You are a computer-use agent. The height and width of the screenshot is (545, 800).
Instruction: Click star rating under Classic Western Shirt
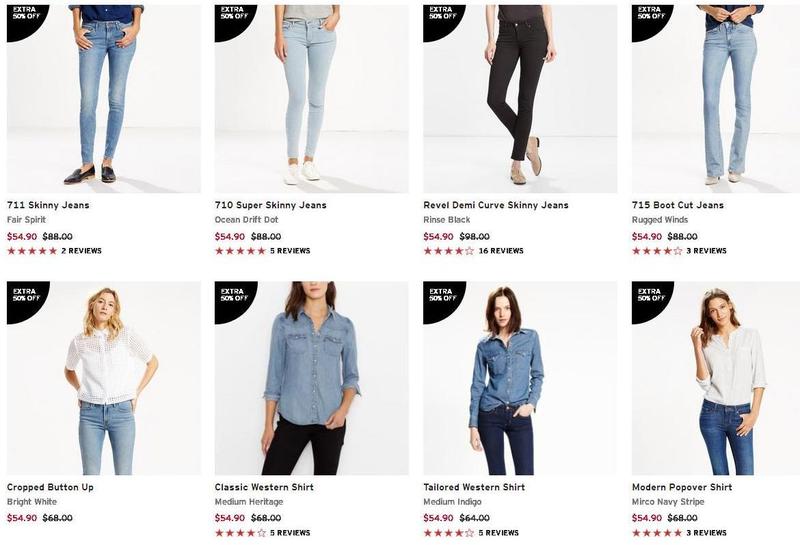(x=240, y=533)
